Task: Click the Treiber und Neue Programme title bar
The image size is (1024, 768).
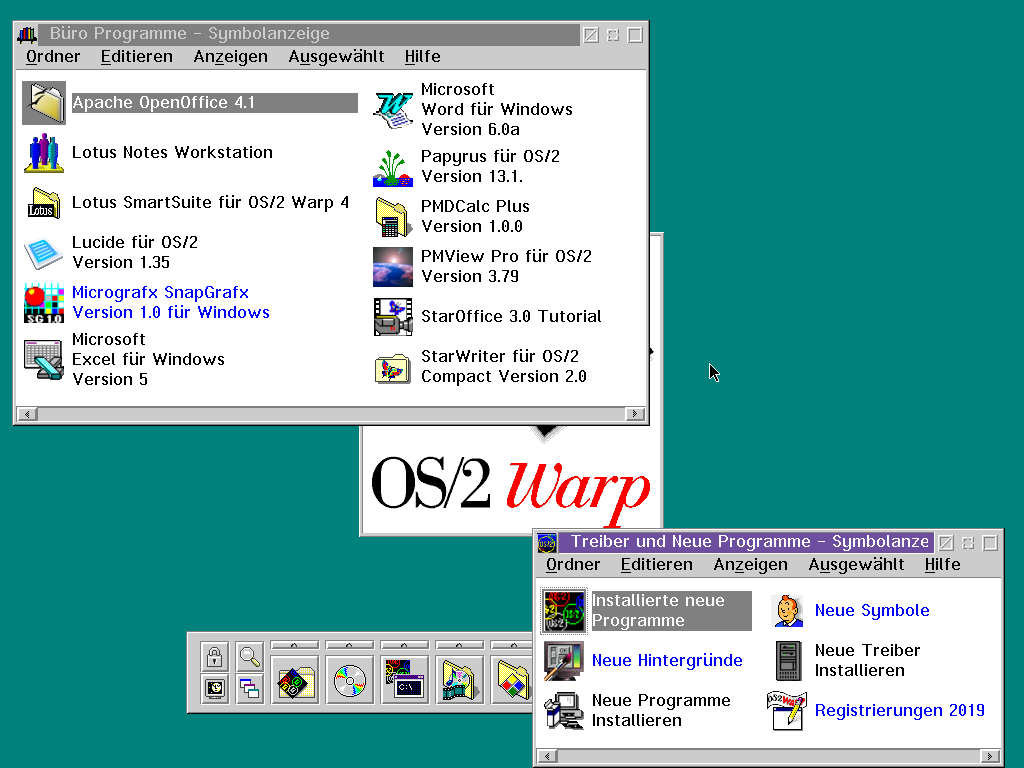Action: pyautogui.click(x=746, y=542)
